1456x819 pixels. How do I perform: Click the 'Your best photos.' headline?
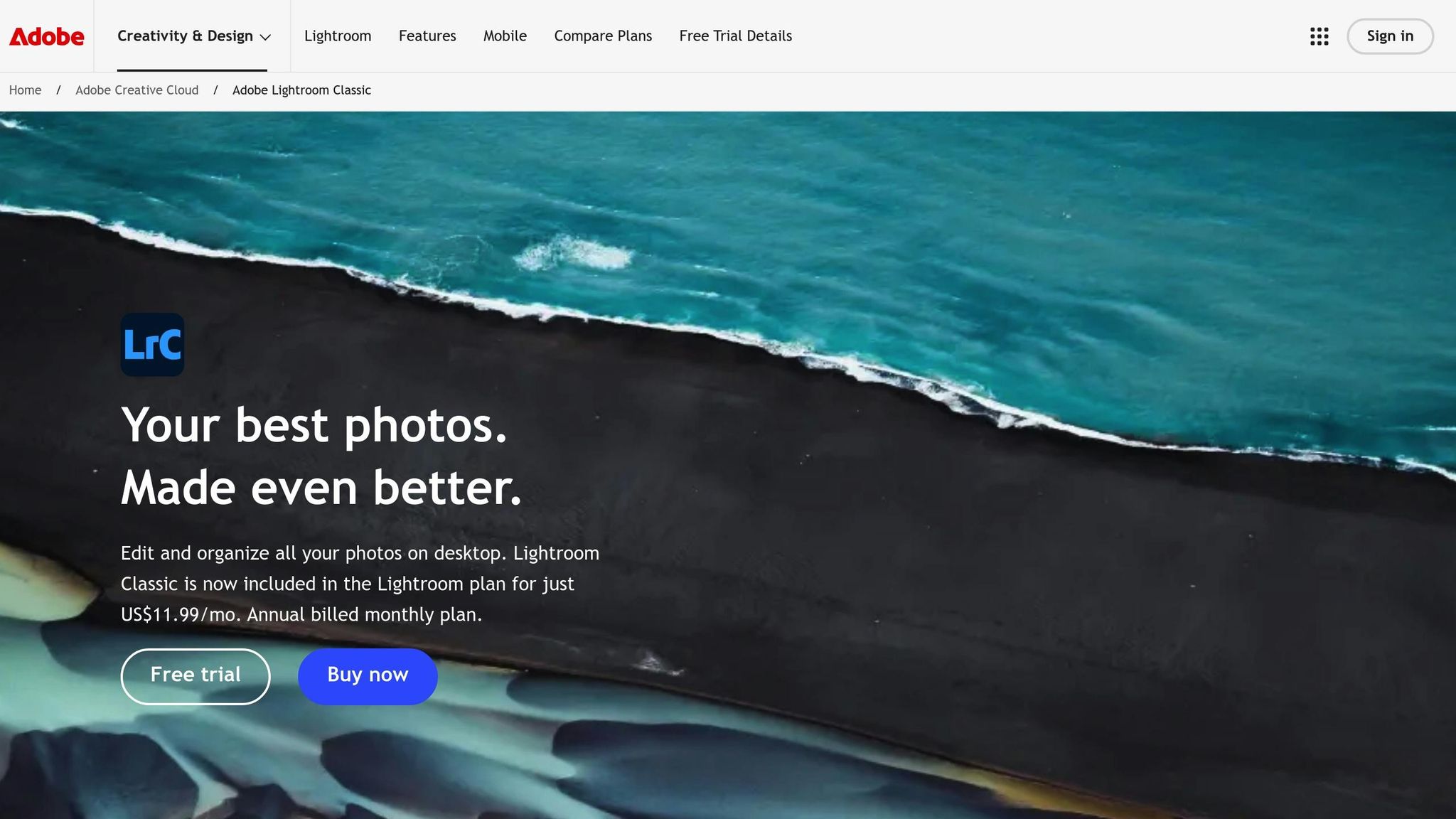pyautogui.click(x=314, y=426)
